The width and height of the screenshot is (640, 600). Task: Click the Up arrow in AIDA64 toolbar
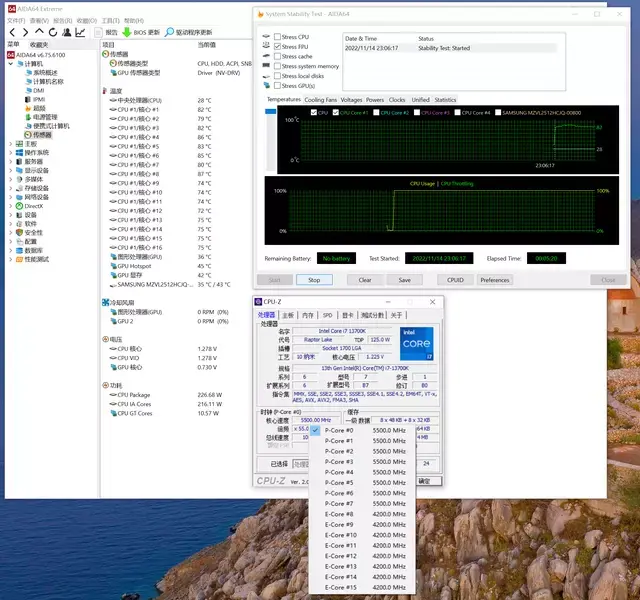(39, 32)
